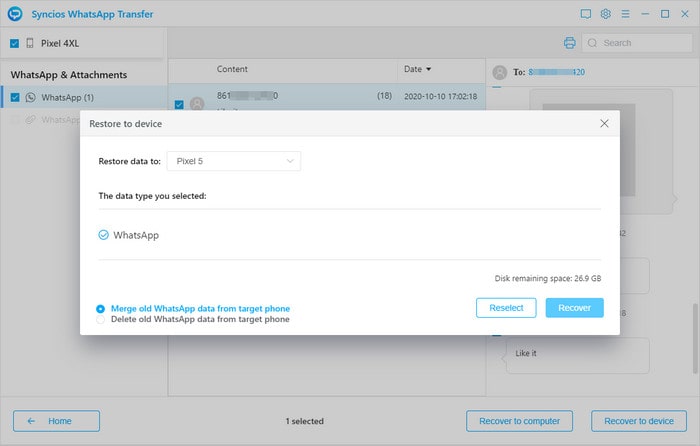This screenshot has width=700, height=446.
Task: Click the chat panel vertical scrollbar
Action: coord(695,338)
